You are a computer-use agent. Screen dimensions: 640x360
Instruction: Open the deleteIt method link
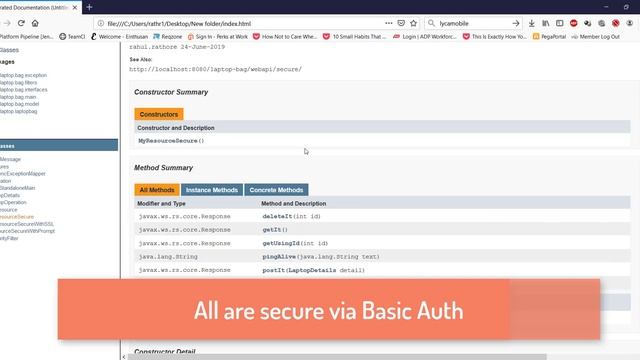277,216
